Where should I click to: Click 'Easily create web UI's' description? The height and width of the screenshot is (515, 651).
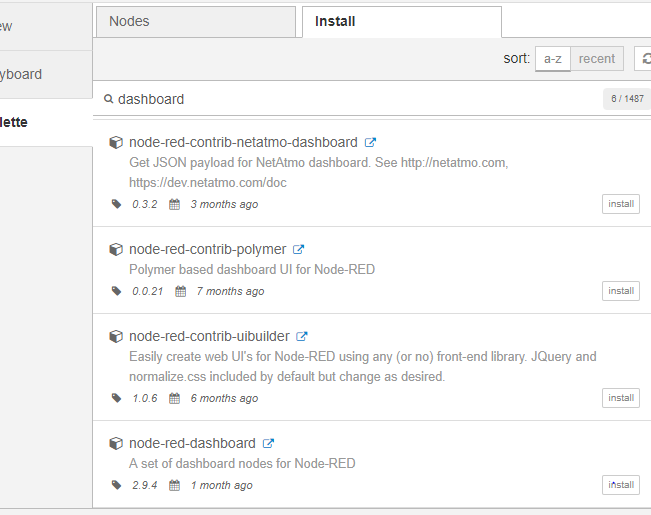coord(363,366)
